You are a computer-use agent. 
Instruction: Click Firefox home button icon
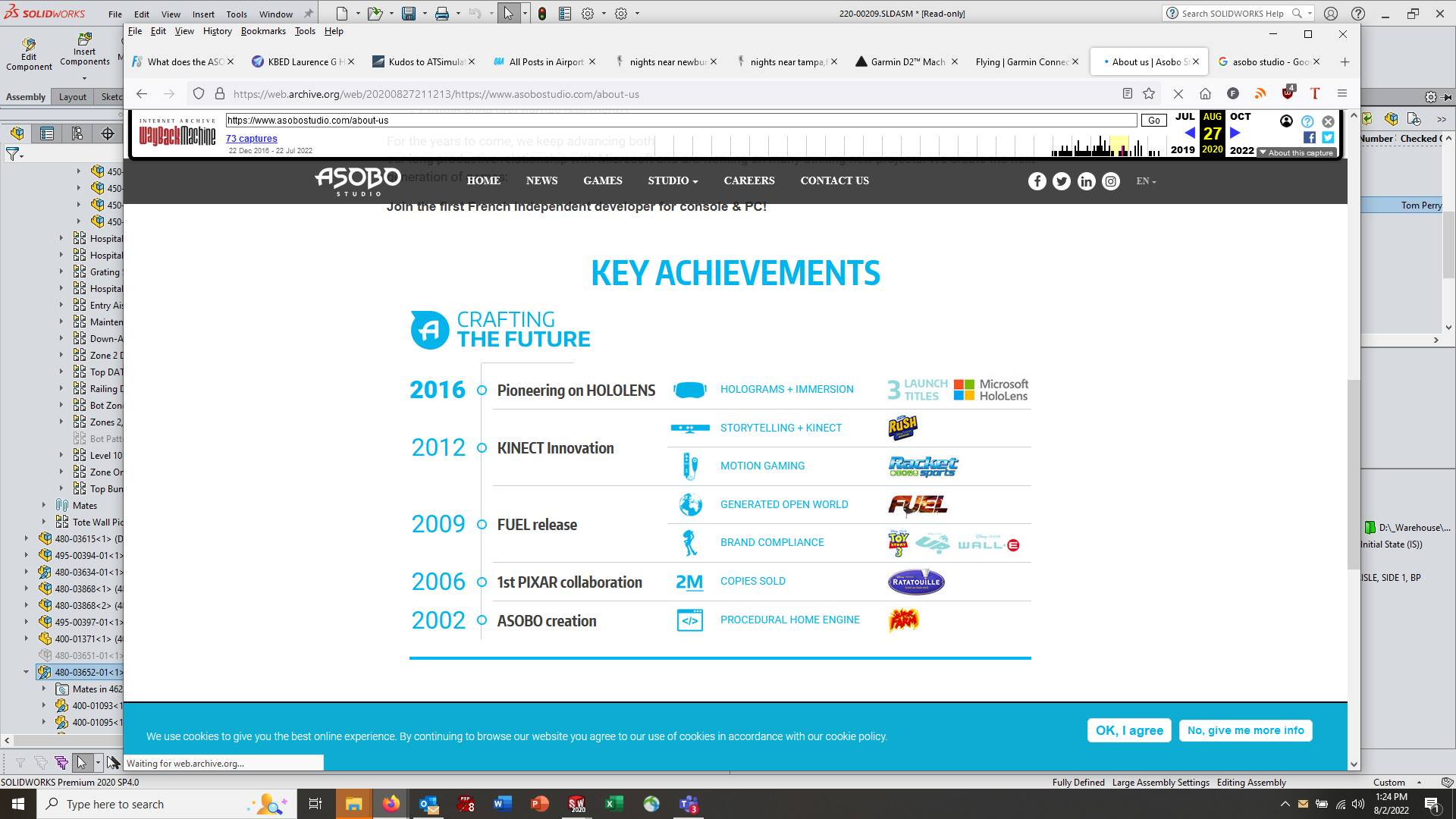pyautogui.click(x=1205, y=94)
